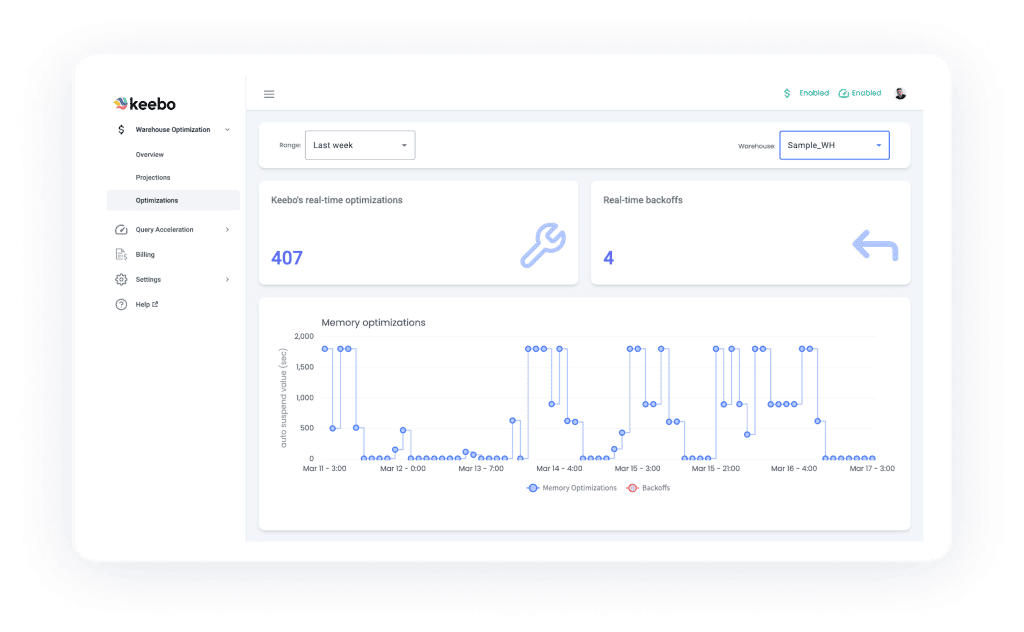Switch to the Overview page
The image size is (1024, 632).
tap(152, 154)
